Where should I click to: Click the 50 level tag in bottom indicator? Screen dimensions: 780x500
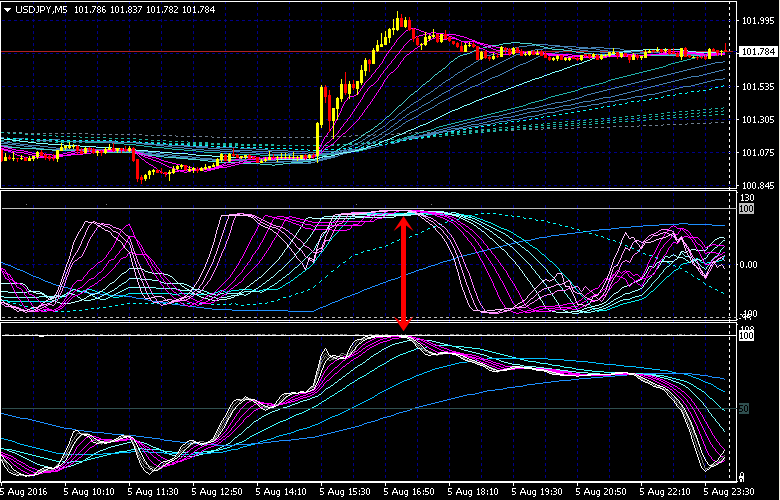pos(744,408)
